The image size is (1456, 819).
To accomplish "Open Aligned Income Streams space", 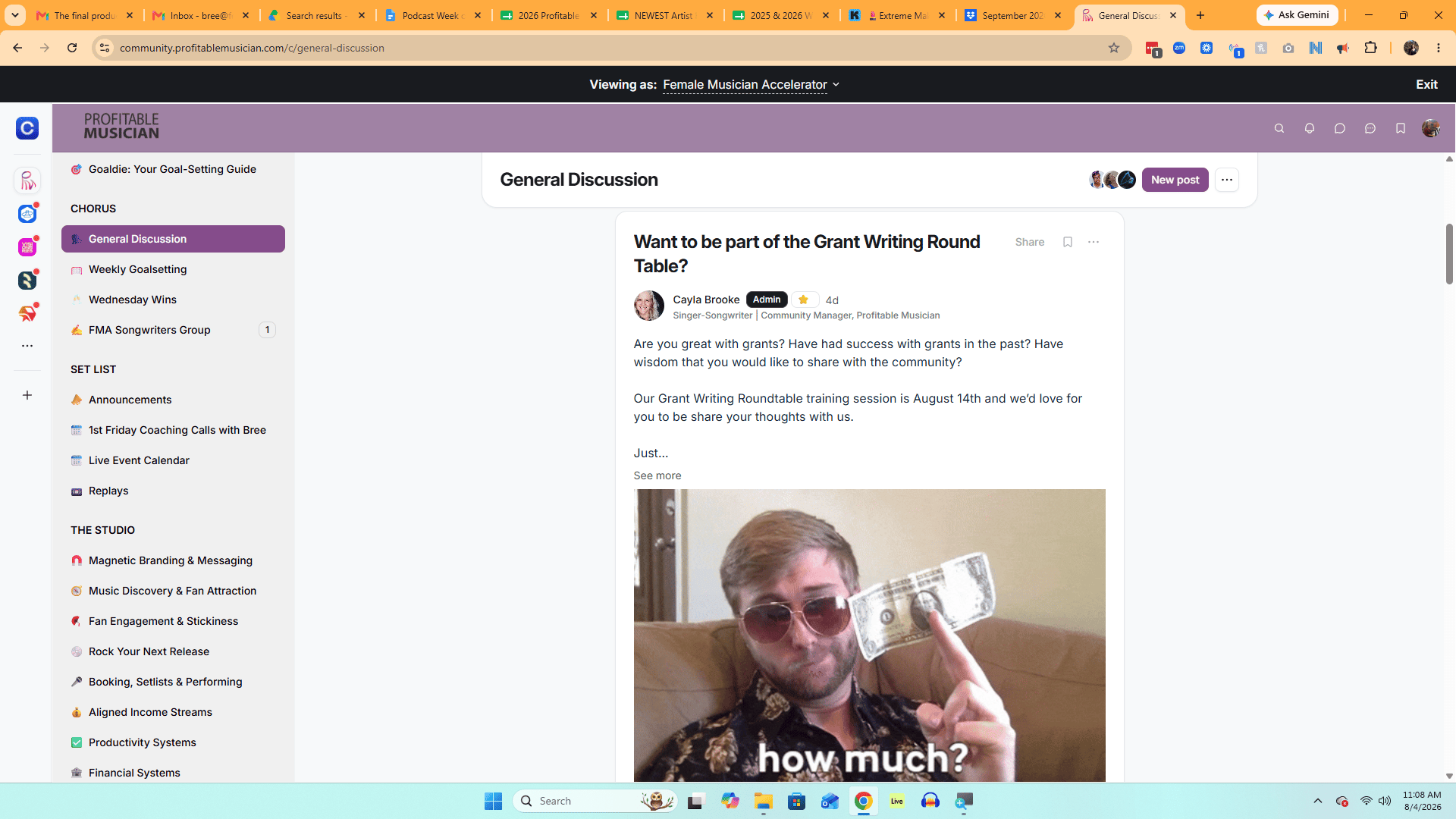I will point(173,712).
